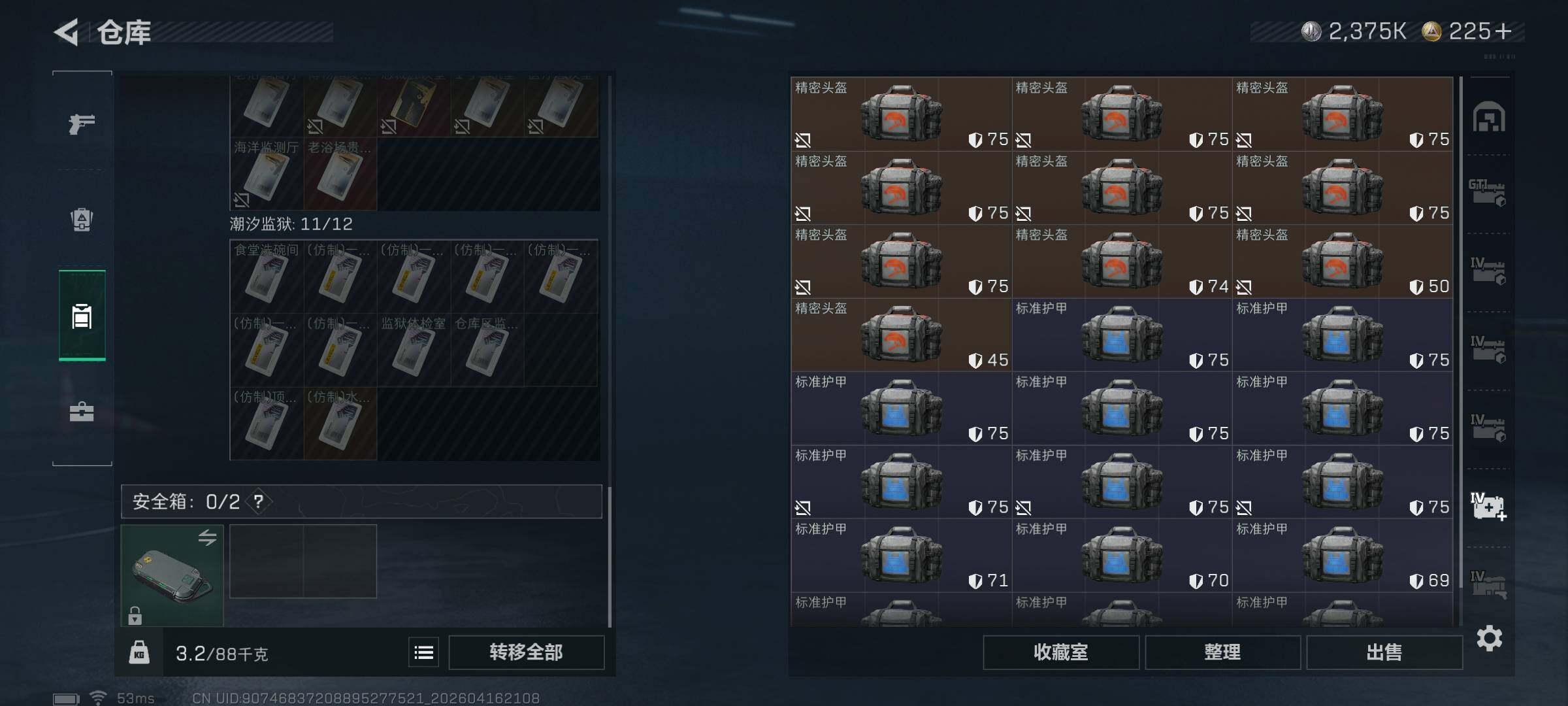
Task: Click the question mark beside 安全箱 0/2
Action: coord(259,501)
